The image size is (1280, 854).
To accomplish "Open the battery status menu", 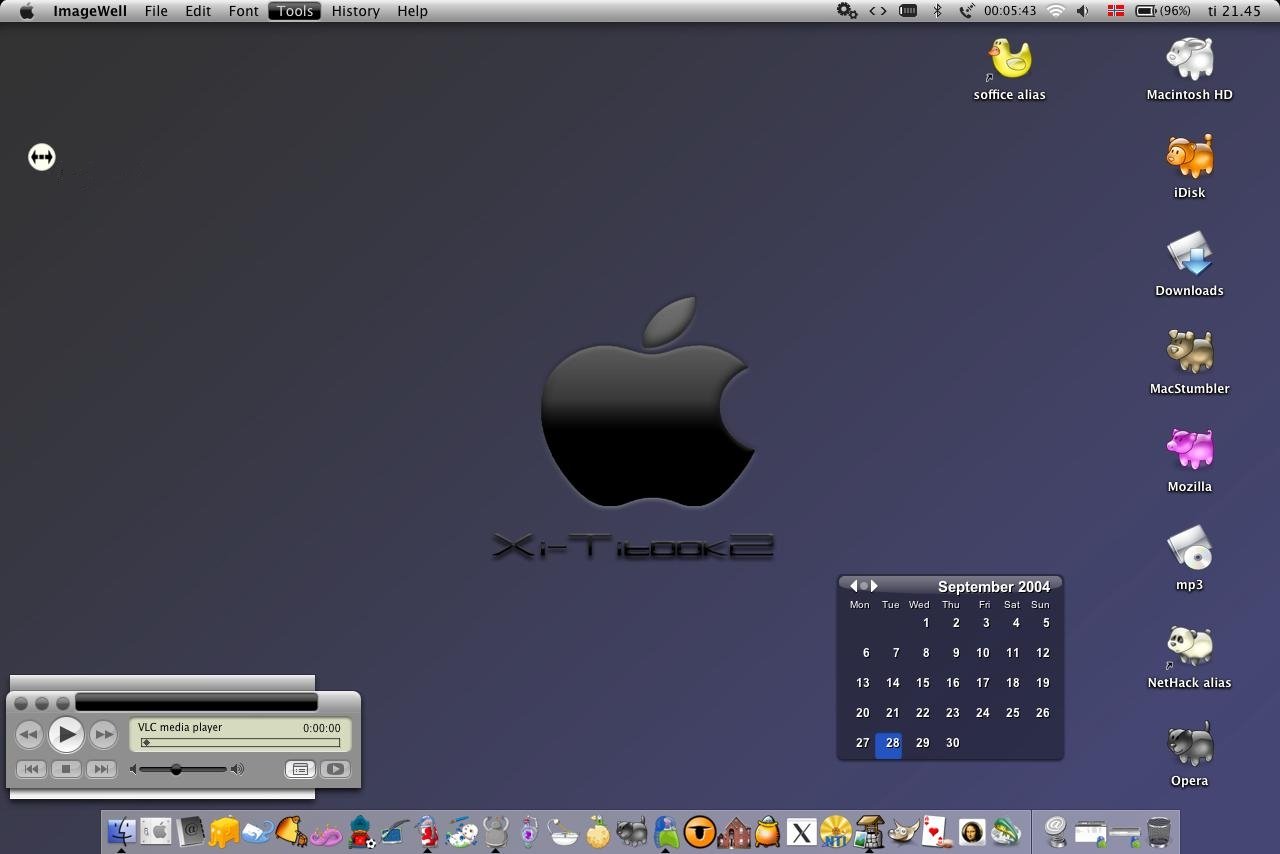I will (1163, 11).
